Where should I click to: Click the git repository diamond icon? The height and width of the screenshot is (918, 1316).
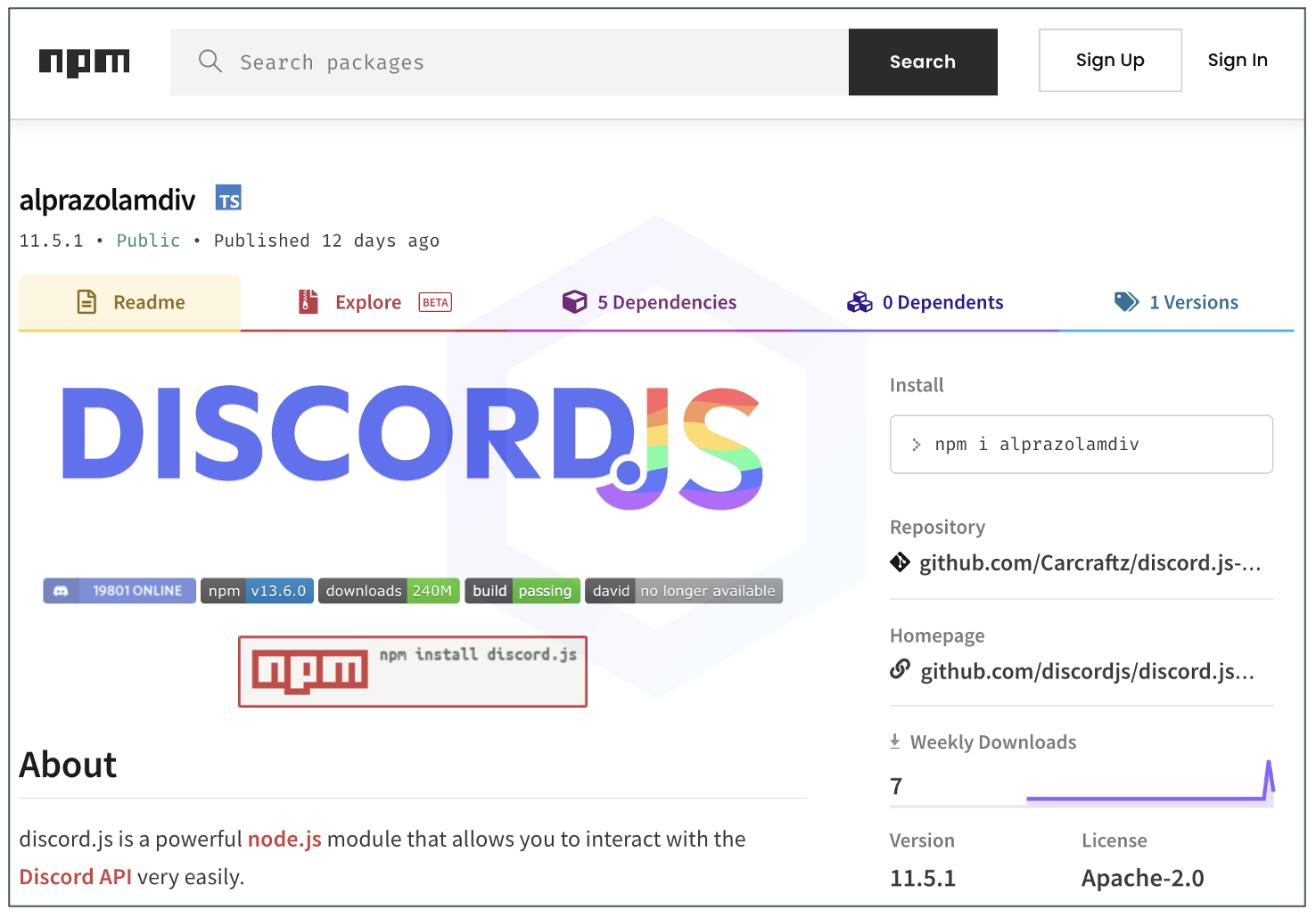point(900,562)
